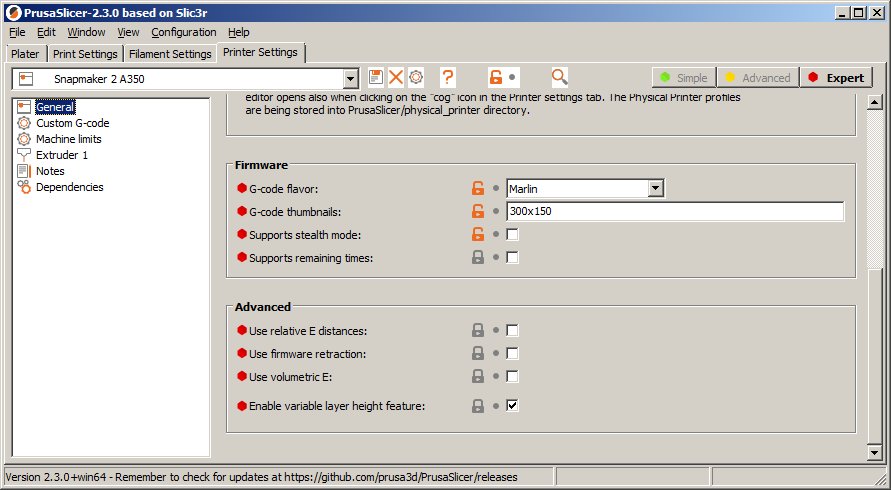Click the Machine limits gear icon
The image size is (891, 490).
coord(24,139)
